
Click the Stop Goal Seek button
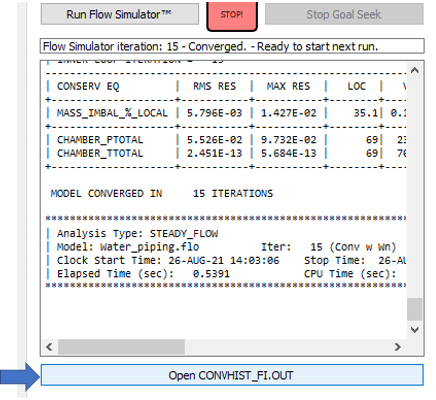point(344,14)
